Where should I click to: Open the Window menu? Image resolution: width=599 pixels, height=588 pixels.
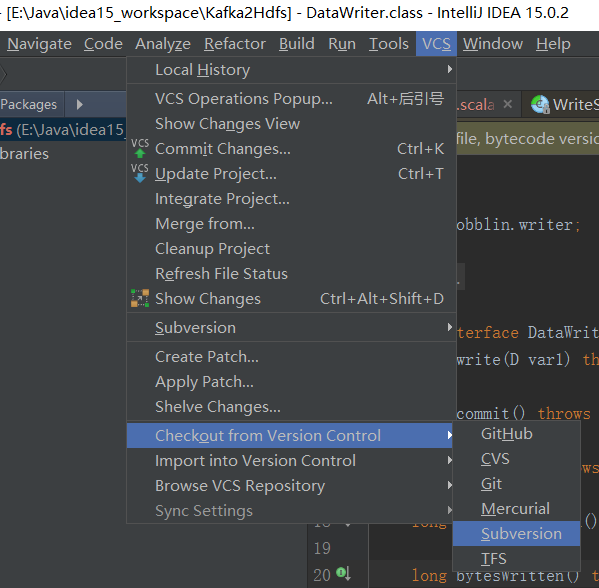click(x=493, y=44)
